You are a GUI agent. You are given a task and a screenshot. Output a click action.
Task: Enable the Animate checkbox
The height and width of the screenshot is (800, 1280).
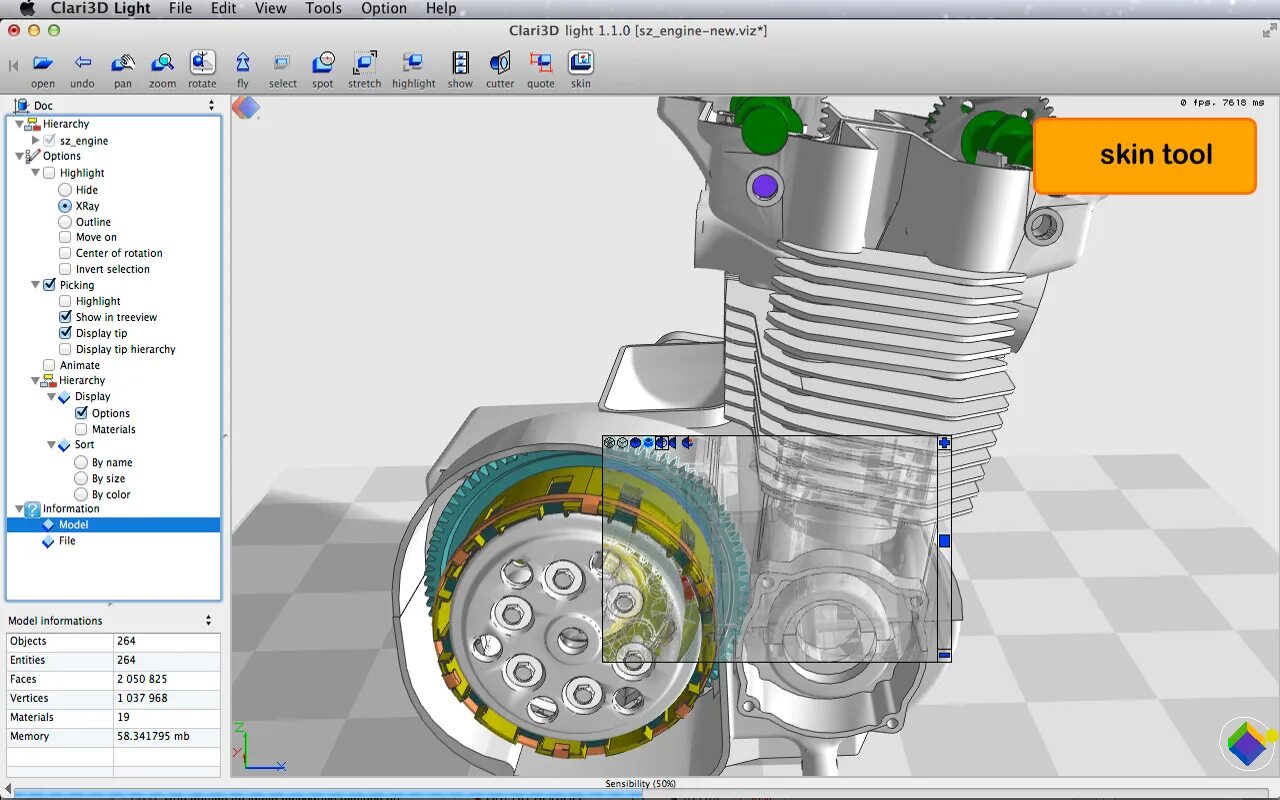coord(49,365)
